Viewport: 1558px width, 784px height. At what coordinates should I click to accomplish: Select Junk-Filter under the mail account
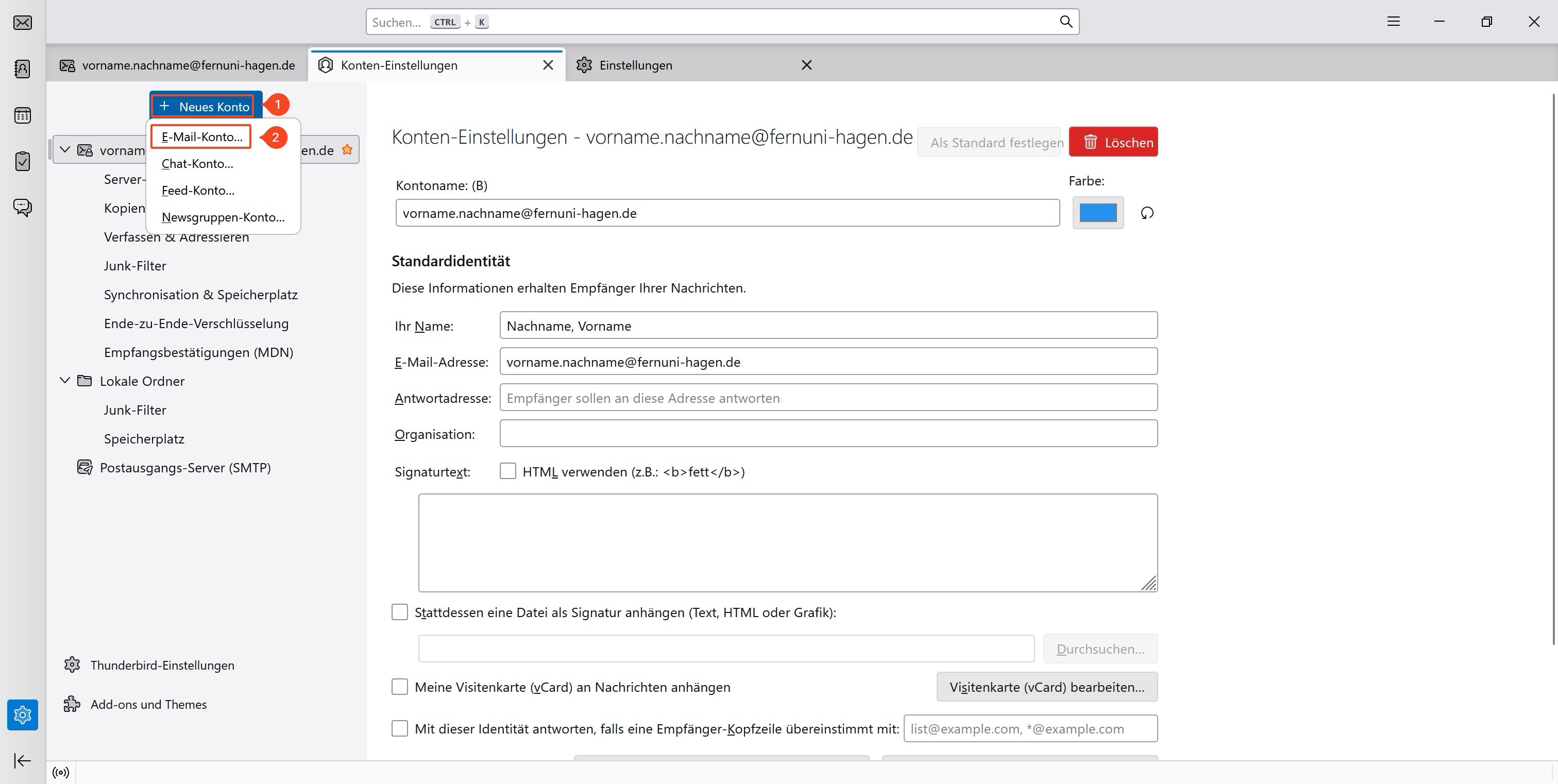[135, 265]
